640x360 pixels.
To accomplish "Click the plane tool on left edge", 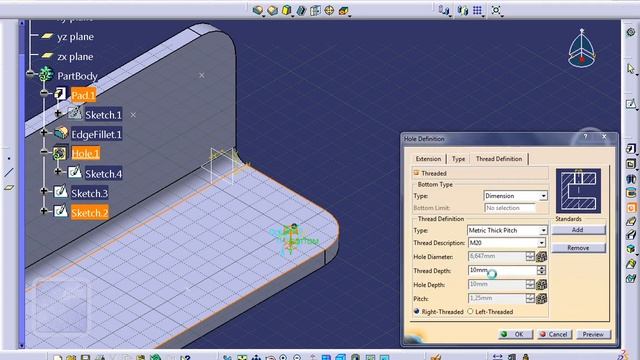I will click(9, 187).
